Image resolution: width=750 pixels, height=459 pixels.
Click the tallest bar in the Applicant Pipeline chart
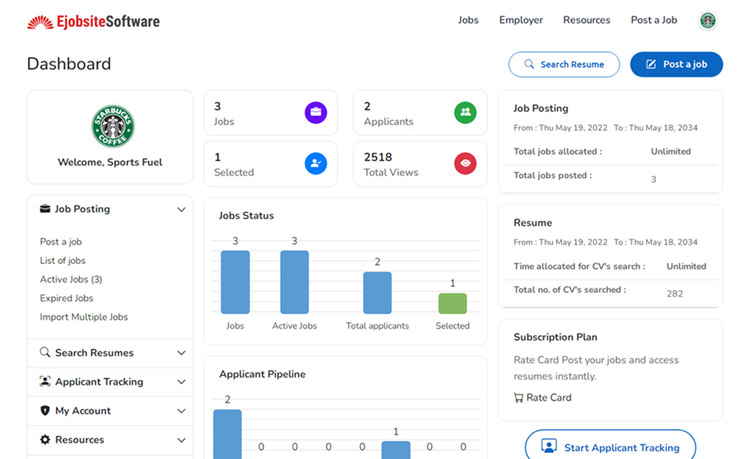(227, 434)
